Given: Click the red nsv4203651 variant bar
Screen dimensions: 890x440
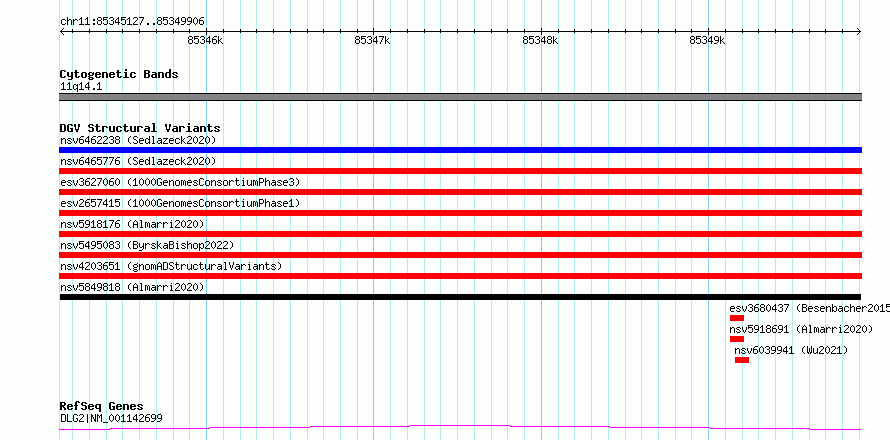Looking at the screenshot, I should [460, 276].
